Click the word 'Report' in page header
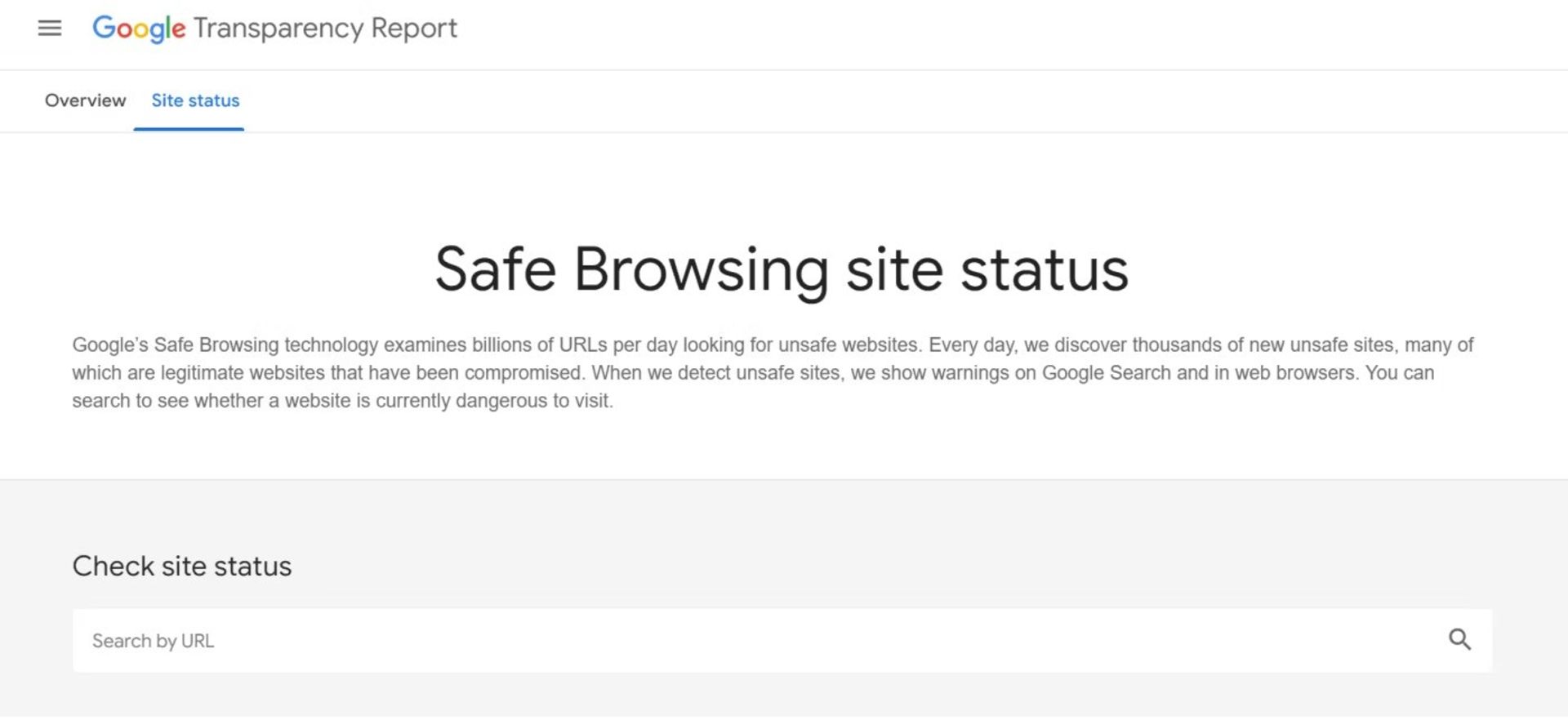Viewport: 1568px width, 720px height. (414, 29)
